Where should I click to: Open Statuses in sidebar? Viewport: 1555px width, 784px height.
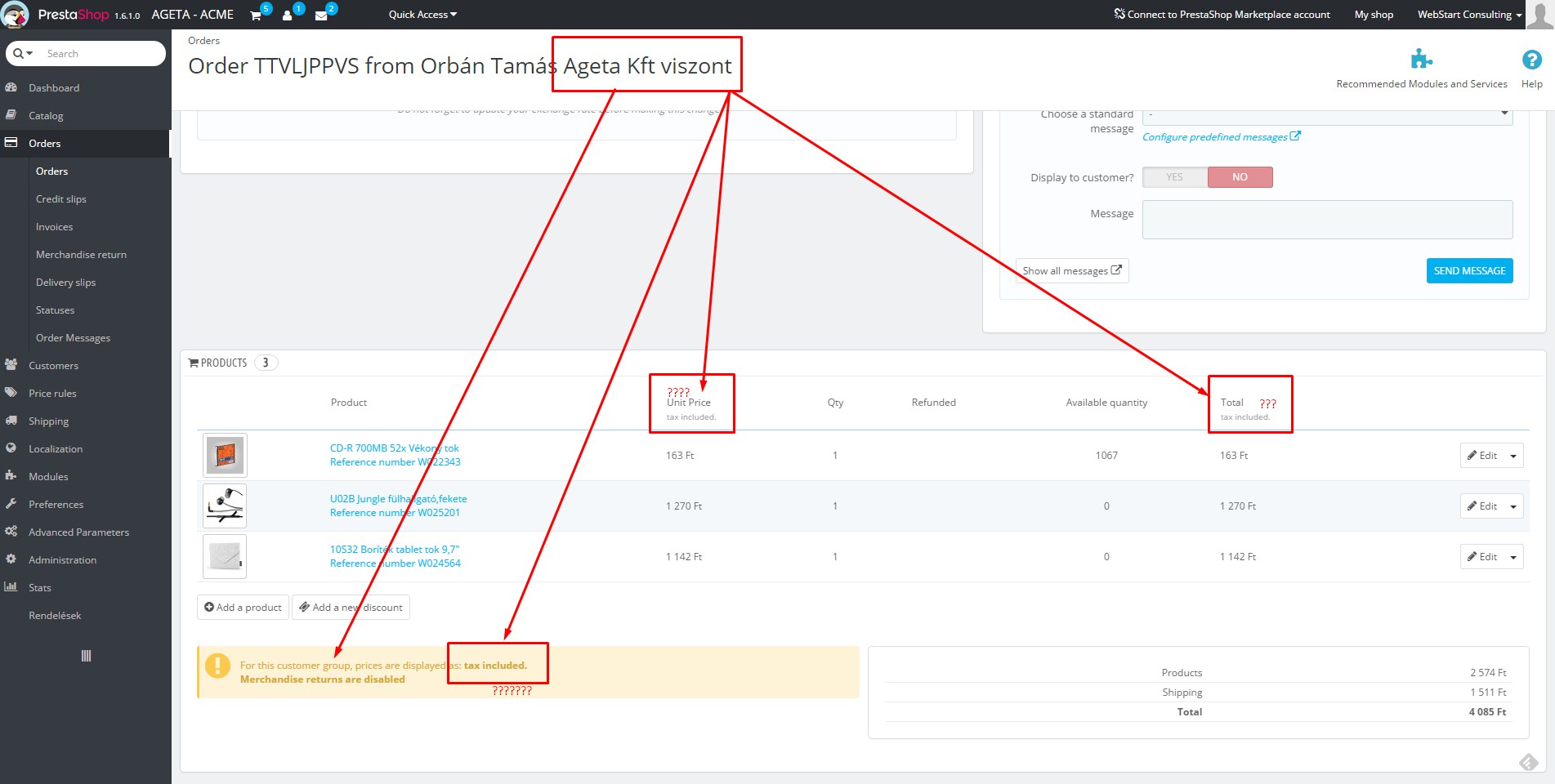[55, 310]
